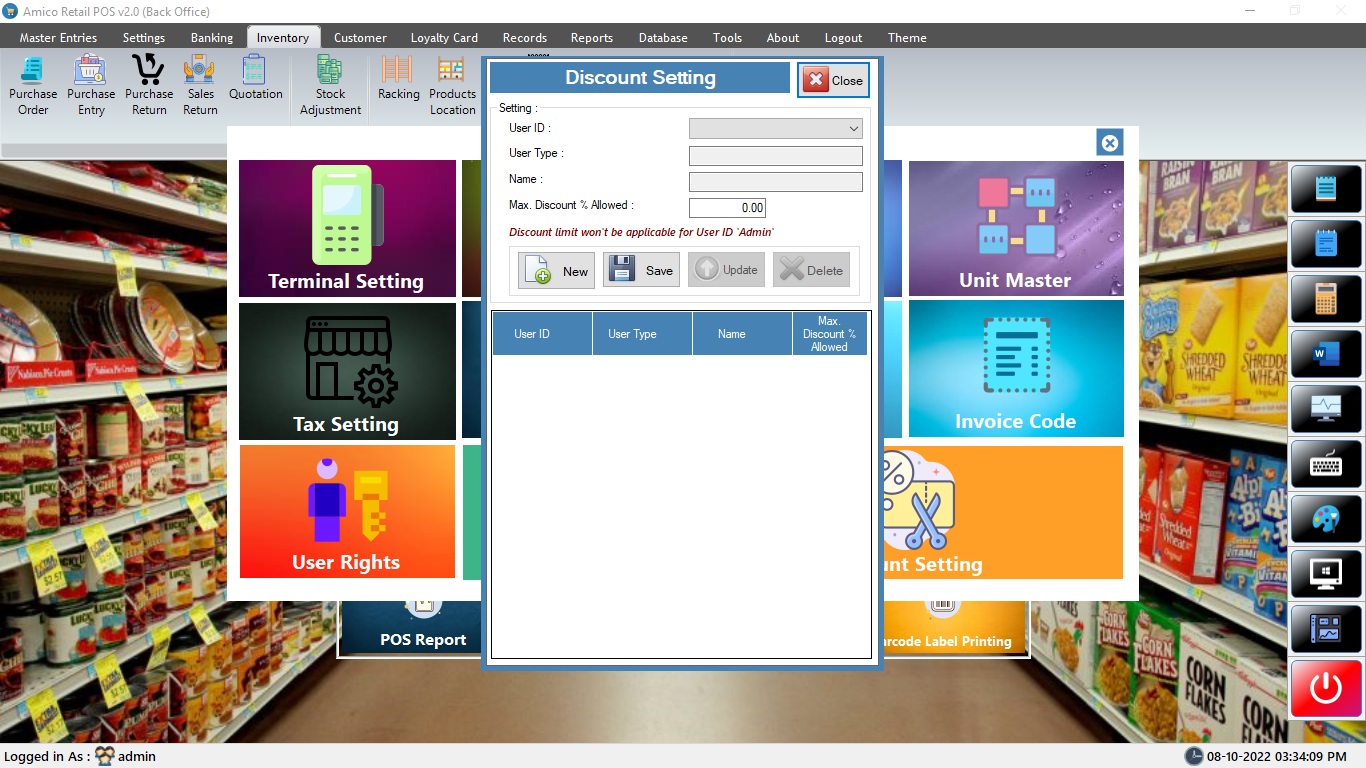Image resolution: width=1366 pixels, height=768 pixels.
Task: Sort by the User Type column header
Action: (632, 334)
